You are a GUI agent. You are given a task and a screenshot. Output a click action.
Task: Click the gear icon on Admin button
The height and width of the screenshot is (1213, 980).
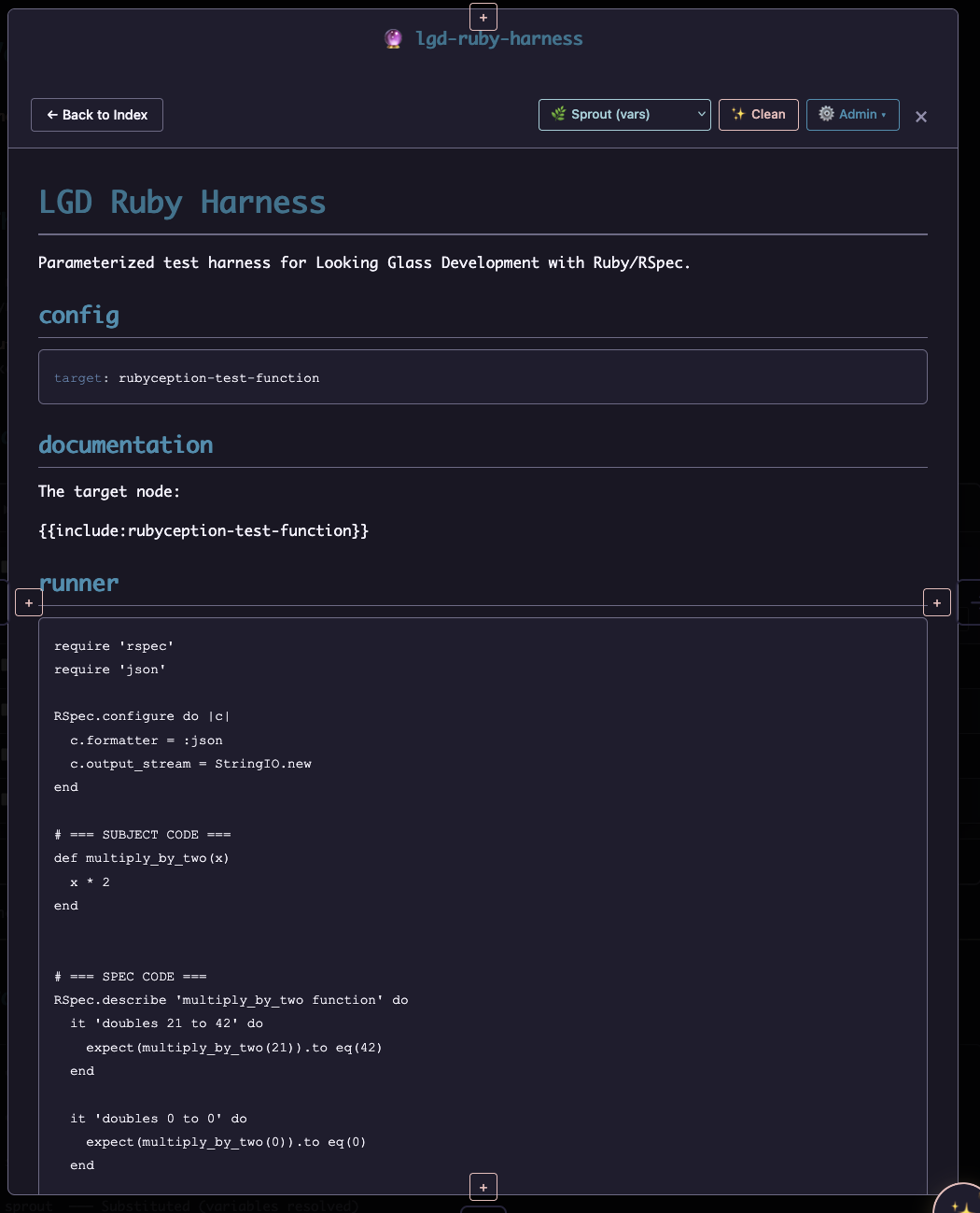pyautogui.click(x=826, y=114)
